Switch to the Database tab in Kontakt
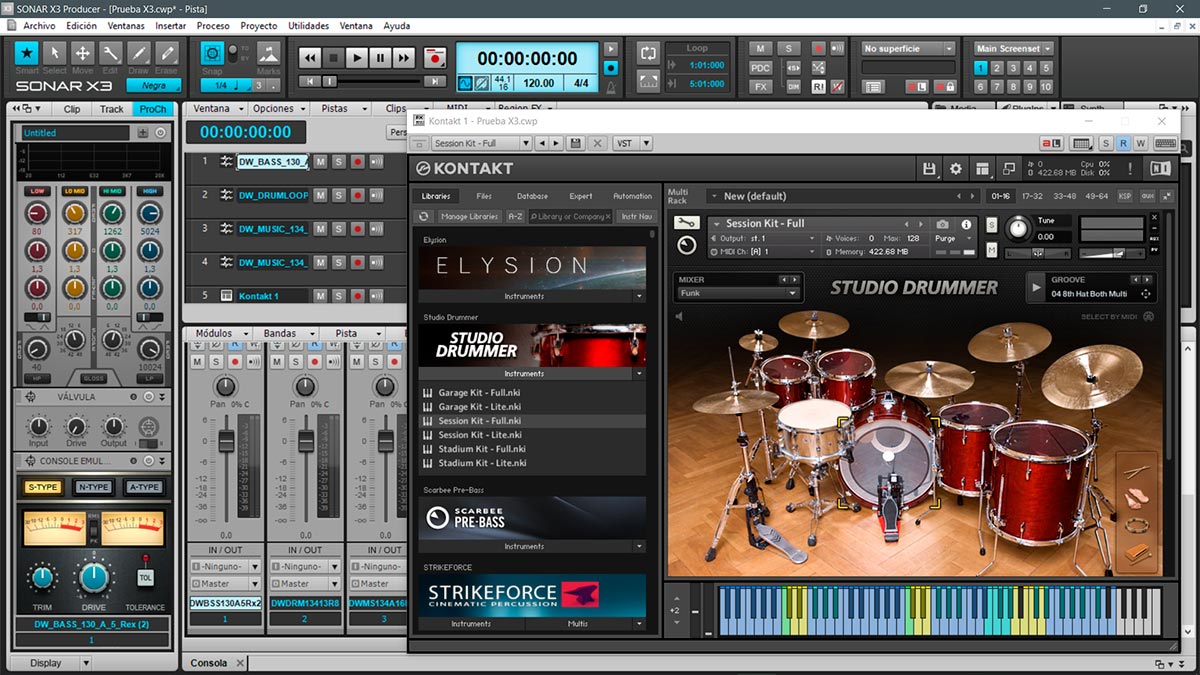Screen dimensions: 1200x675 532,196
